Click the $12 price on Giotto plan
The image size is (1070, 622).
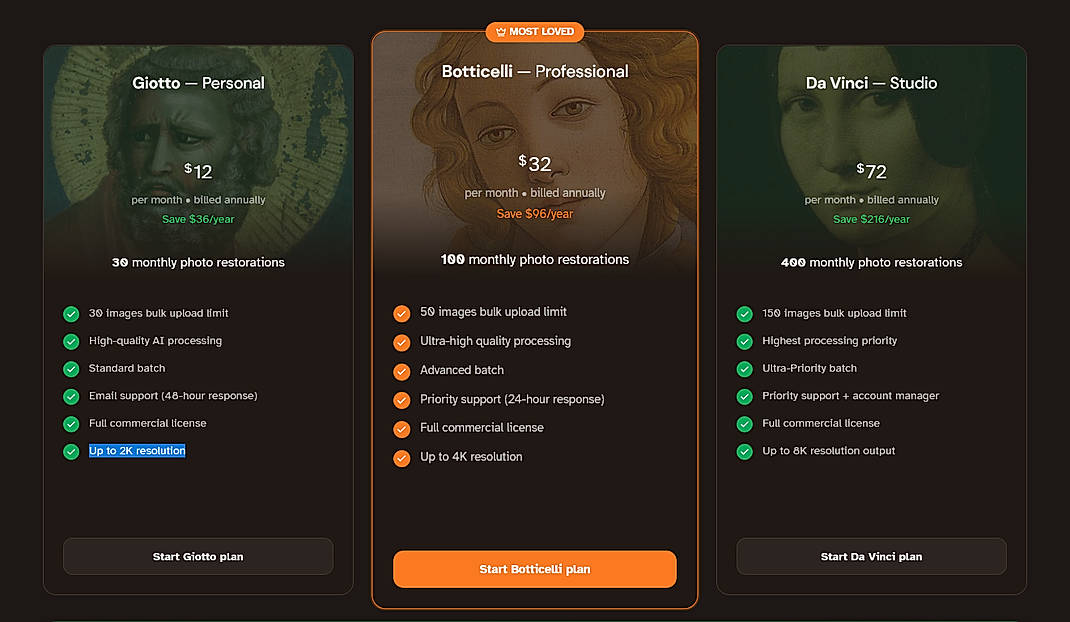tap(198, 171)
